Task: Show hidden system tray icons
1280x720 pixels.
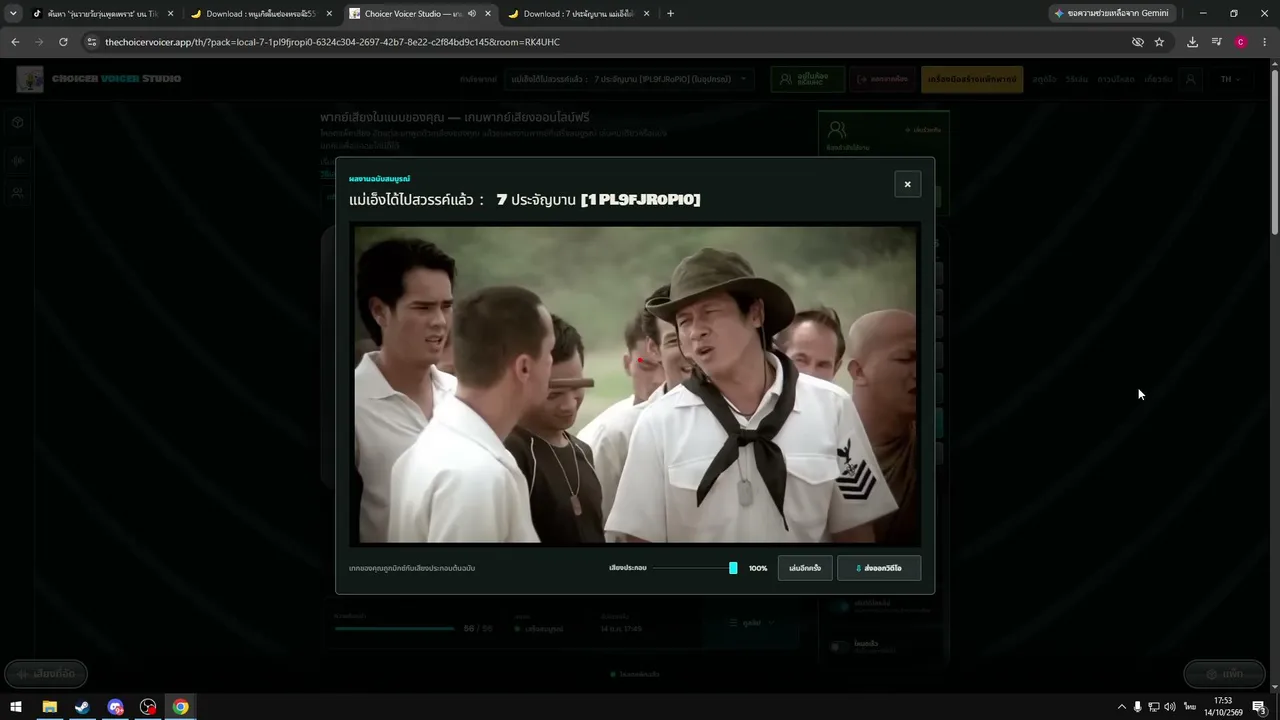Action: pos(1121,707)
